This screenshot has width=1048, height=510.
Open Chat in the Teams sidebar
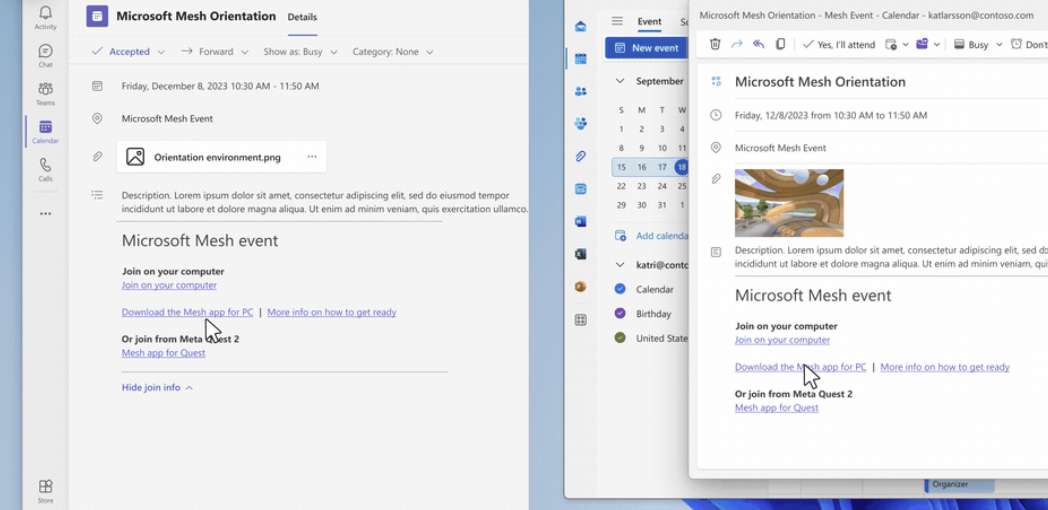pos(45,55)
